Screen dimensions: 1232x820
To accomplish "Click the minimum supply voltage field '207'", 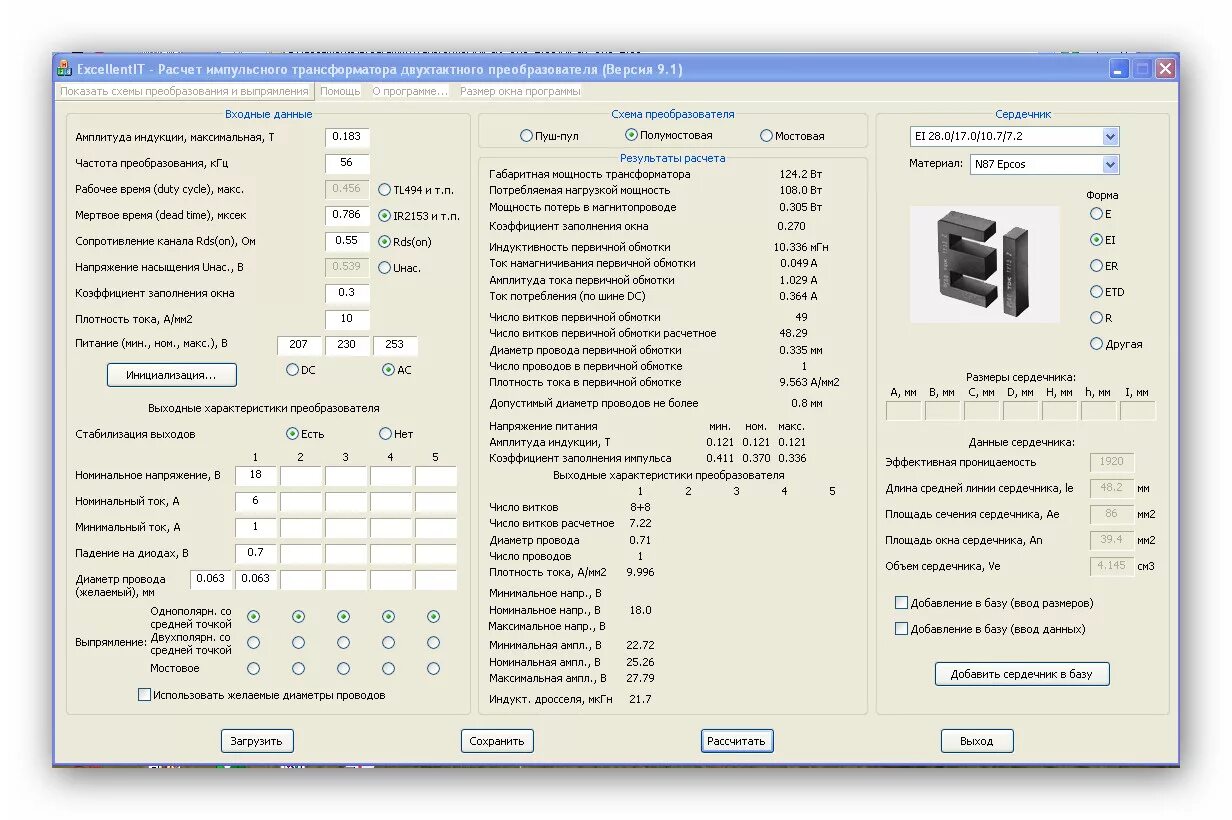I will 300,346.
